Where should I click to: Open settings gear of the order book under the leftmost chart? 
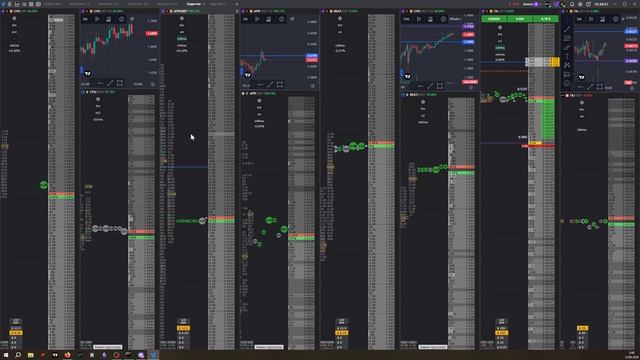tap(98, 99)
